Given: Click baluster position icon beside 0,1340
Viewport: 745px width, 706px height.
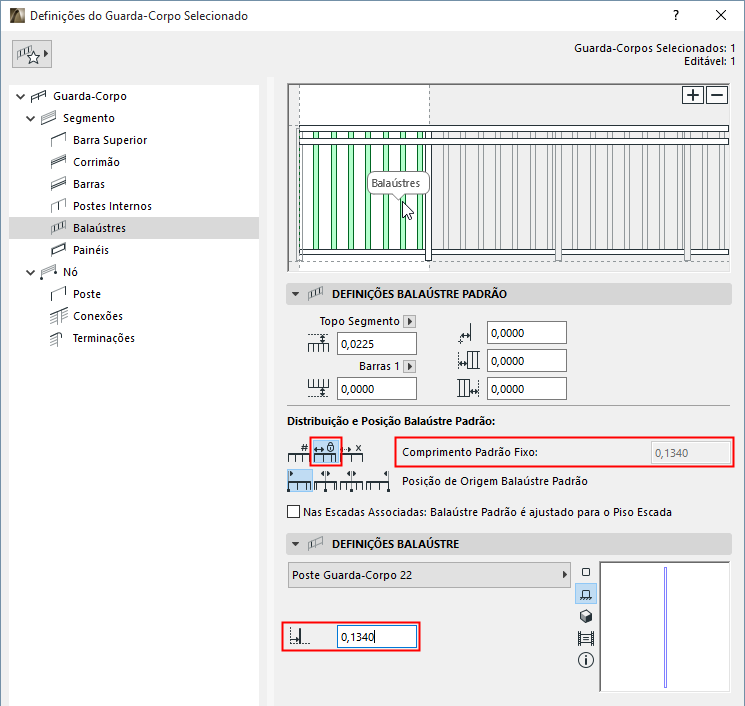Looking at the screenshot, I should (x=300, y=636).
